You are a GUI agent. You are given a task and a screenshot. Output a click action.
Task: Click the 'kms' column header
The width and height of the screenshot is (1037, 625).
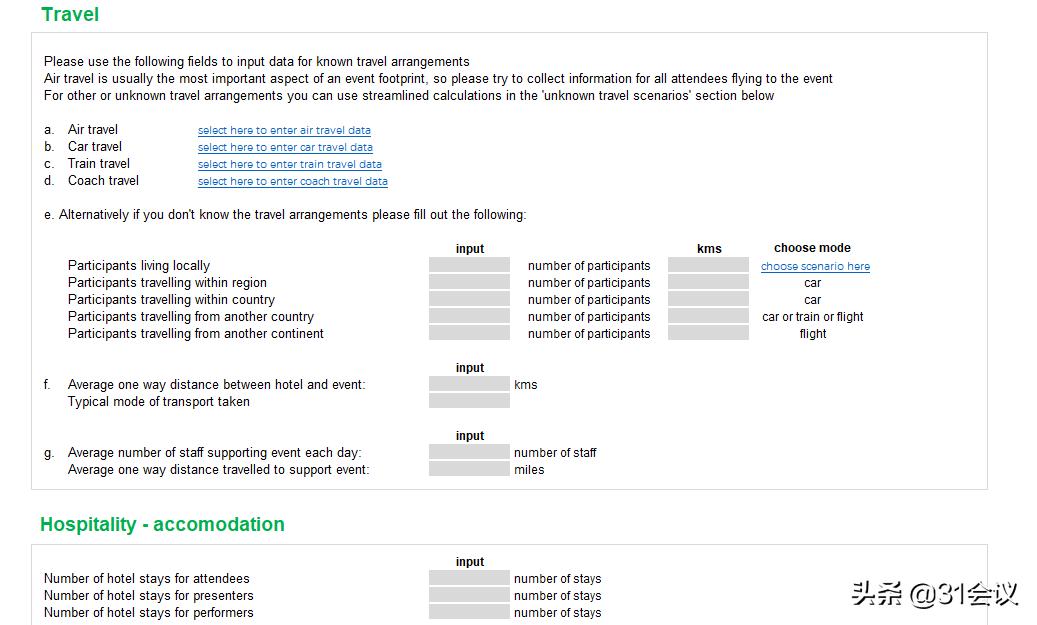click(x=709, y=249)
